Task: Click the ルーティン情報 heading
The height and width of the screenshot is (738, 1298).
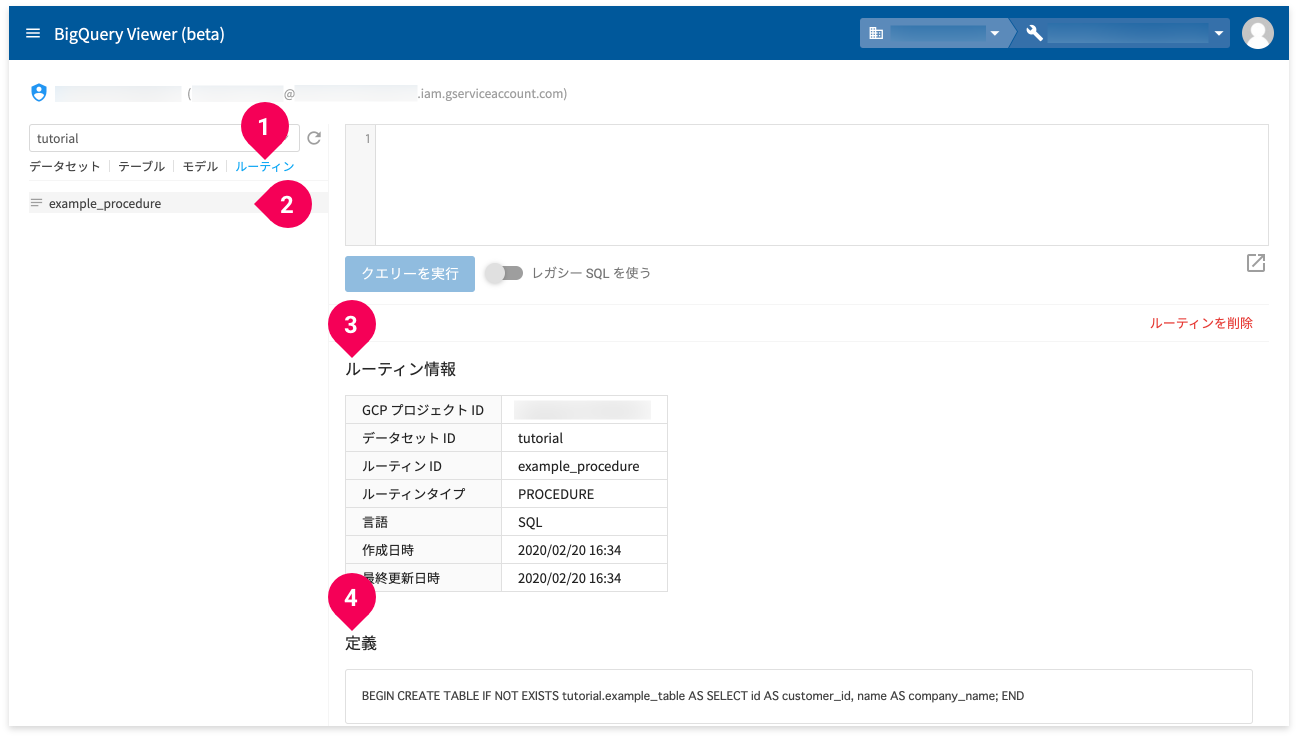Action: click(x=401, y=369)
